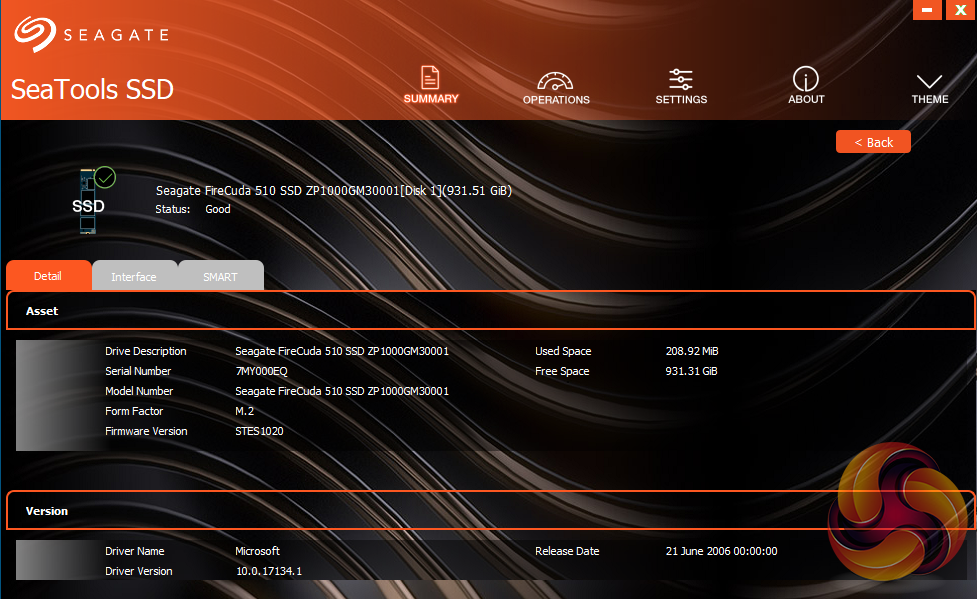The height and width of the screenshot is (601, 977).
Task: Click the Firmware Version label
Action: pyautogui.click(x=146, y=431)
